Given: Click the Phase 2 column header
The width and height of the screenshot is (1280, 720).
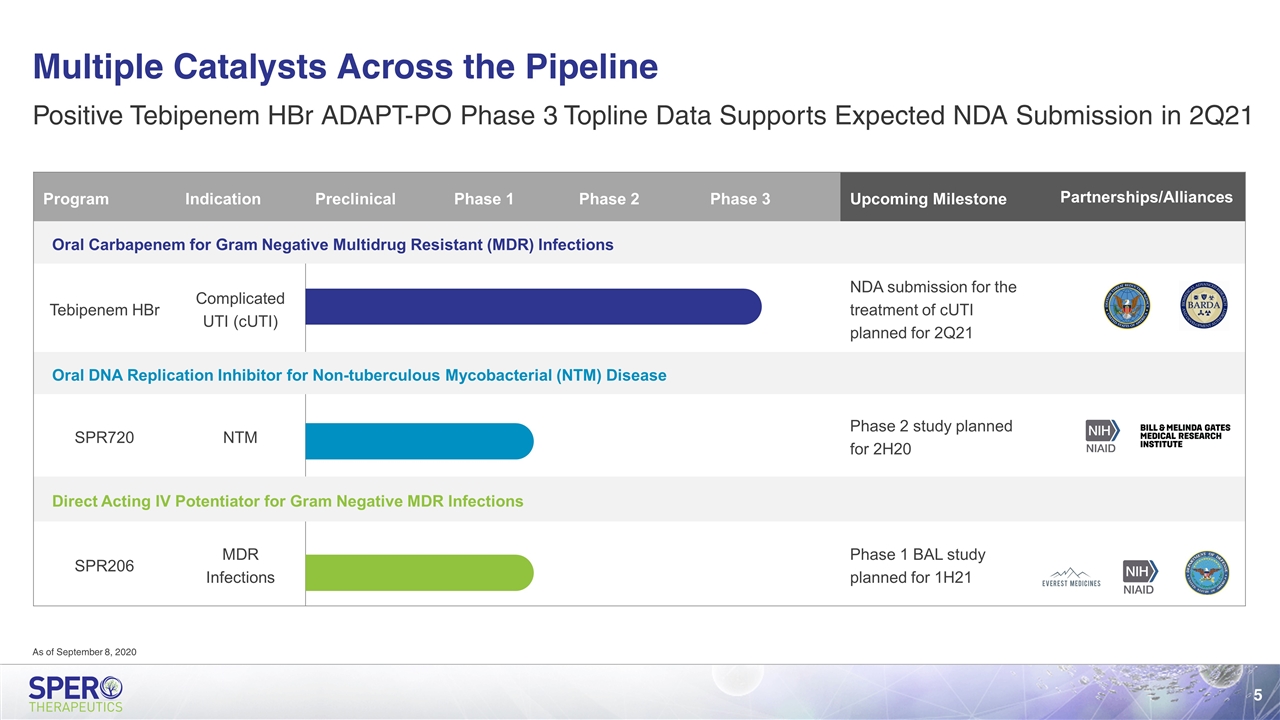Looking at the screenshot, I should click(x=609, y=199).
